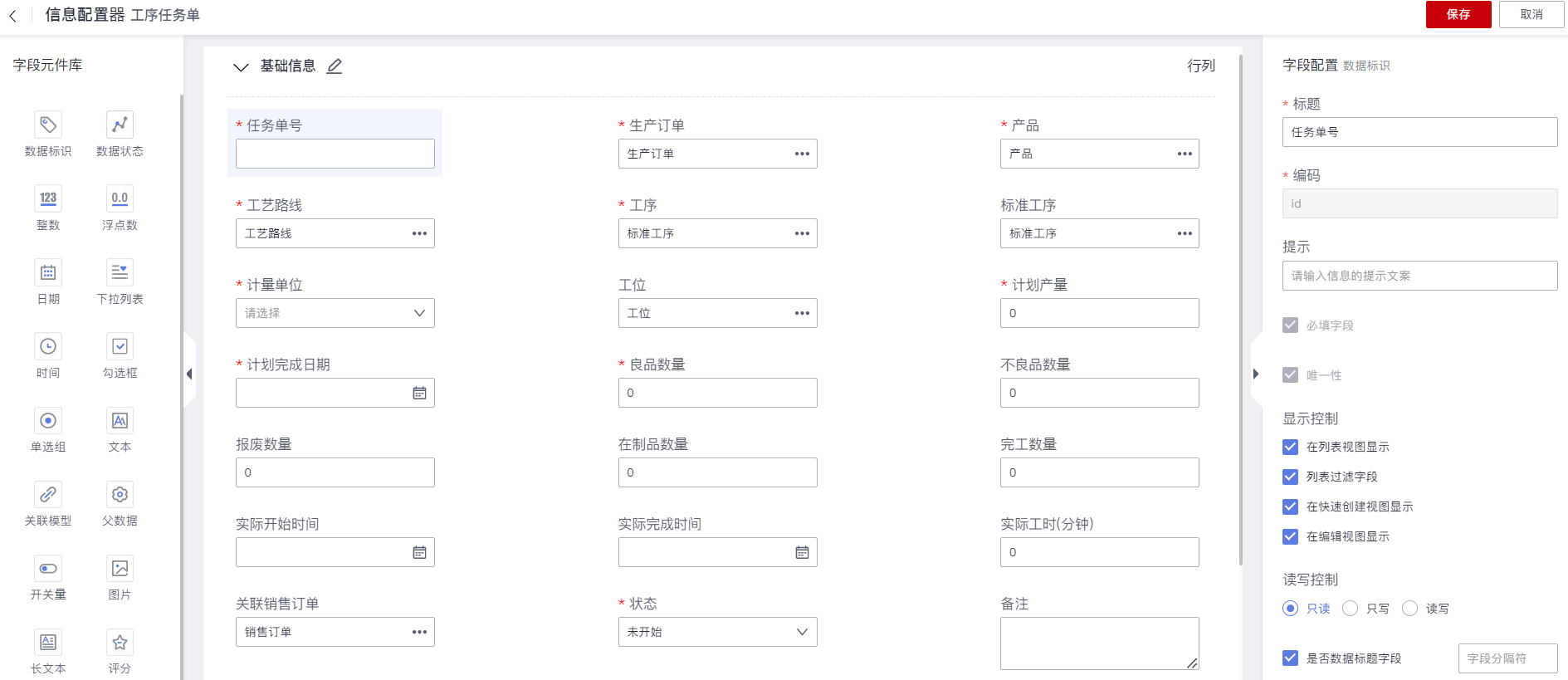
Task: Click the red 保存 button
Action: 1458,14
